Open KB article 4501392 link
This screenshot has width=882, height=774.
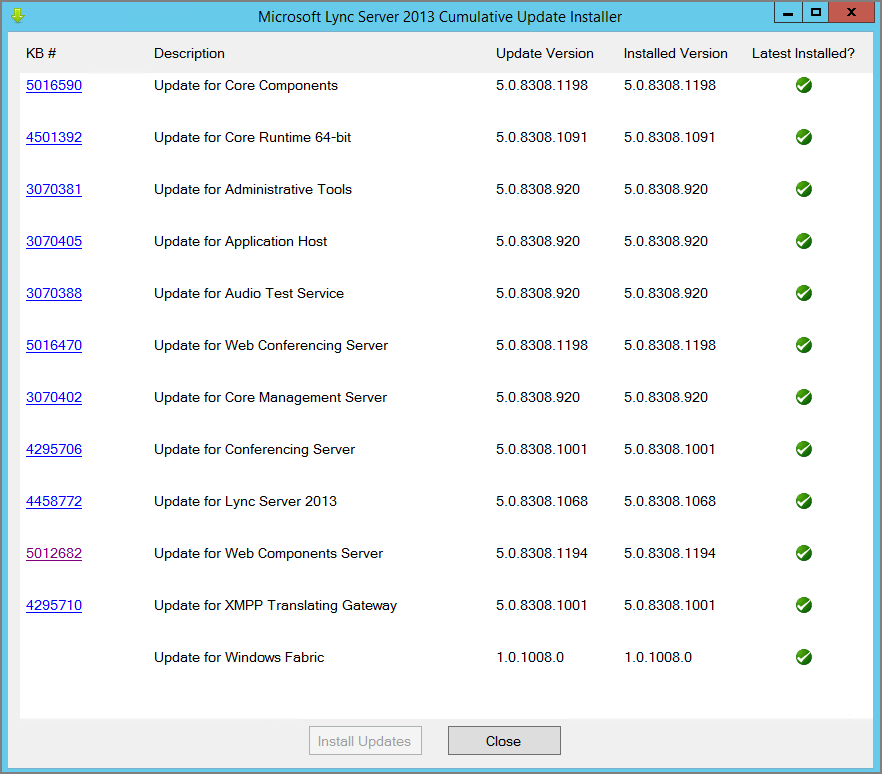coord(54,137)
